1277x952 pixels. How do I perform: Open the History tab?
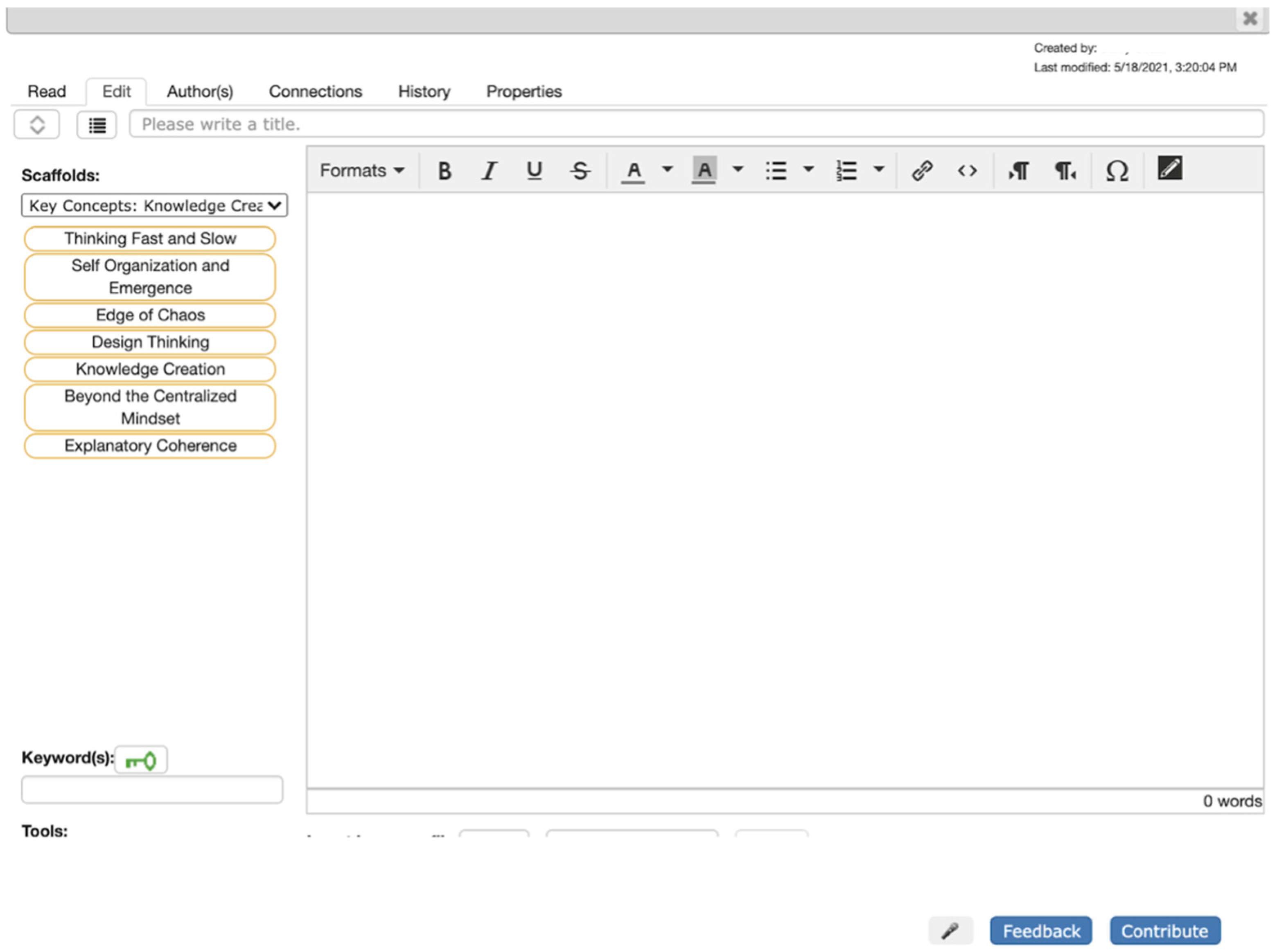click(x=424, y=92)
